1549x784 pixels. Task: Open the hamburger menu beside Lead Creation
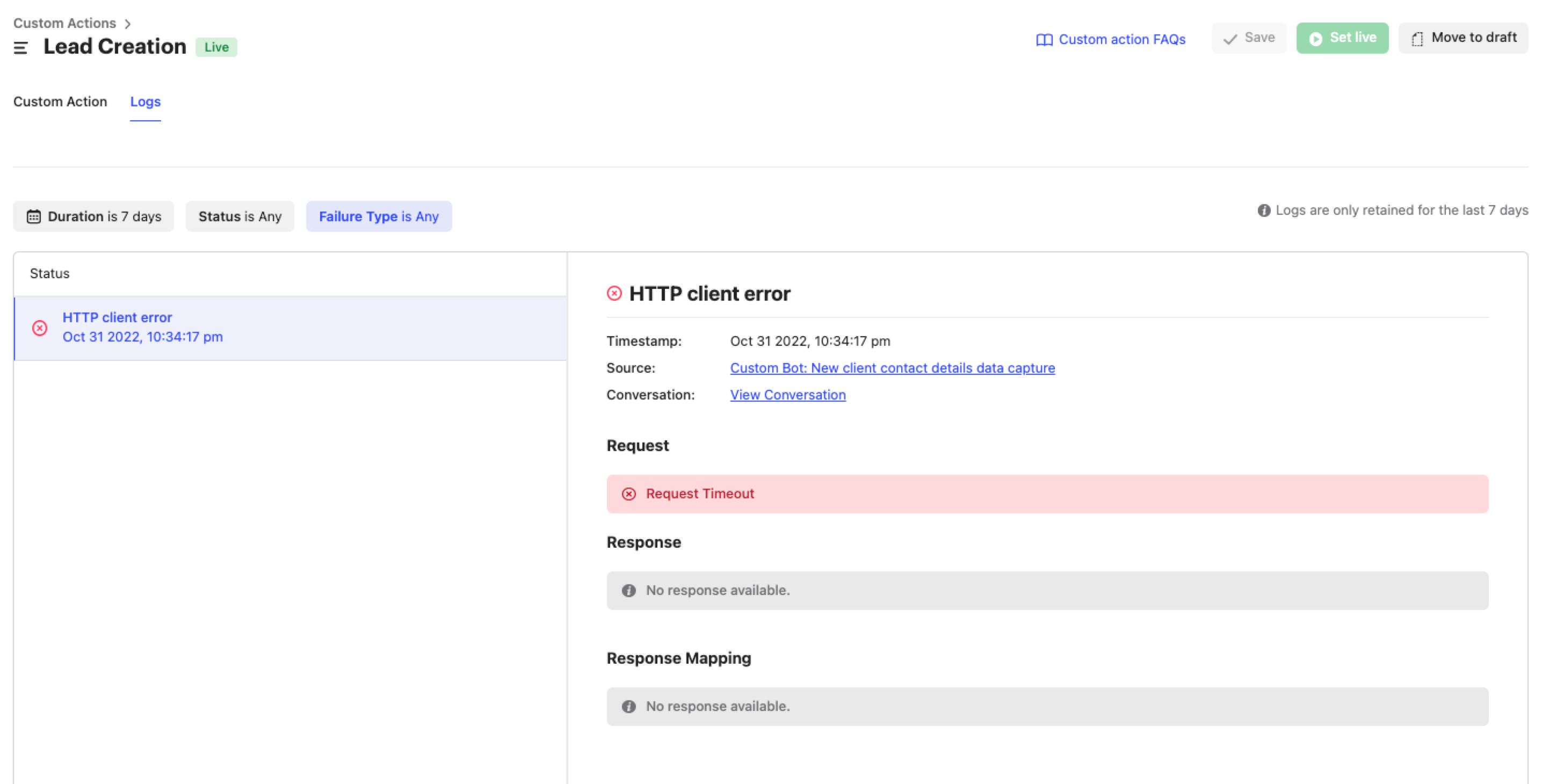pos(20,47)
